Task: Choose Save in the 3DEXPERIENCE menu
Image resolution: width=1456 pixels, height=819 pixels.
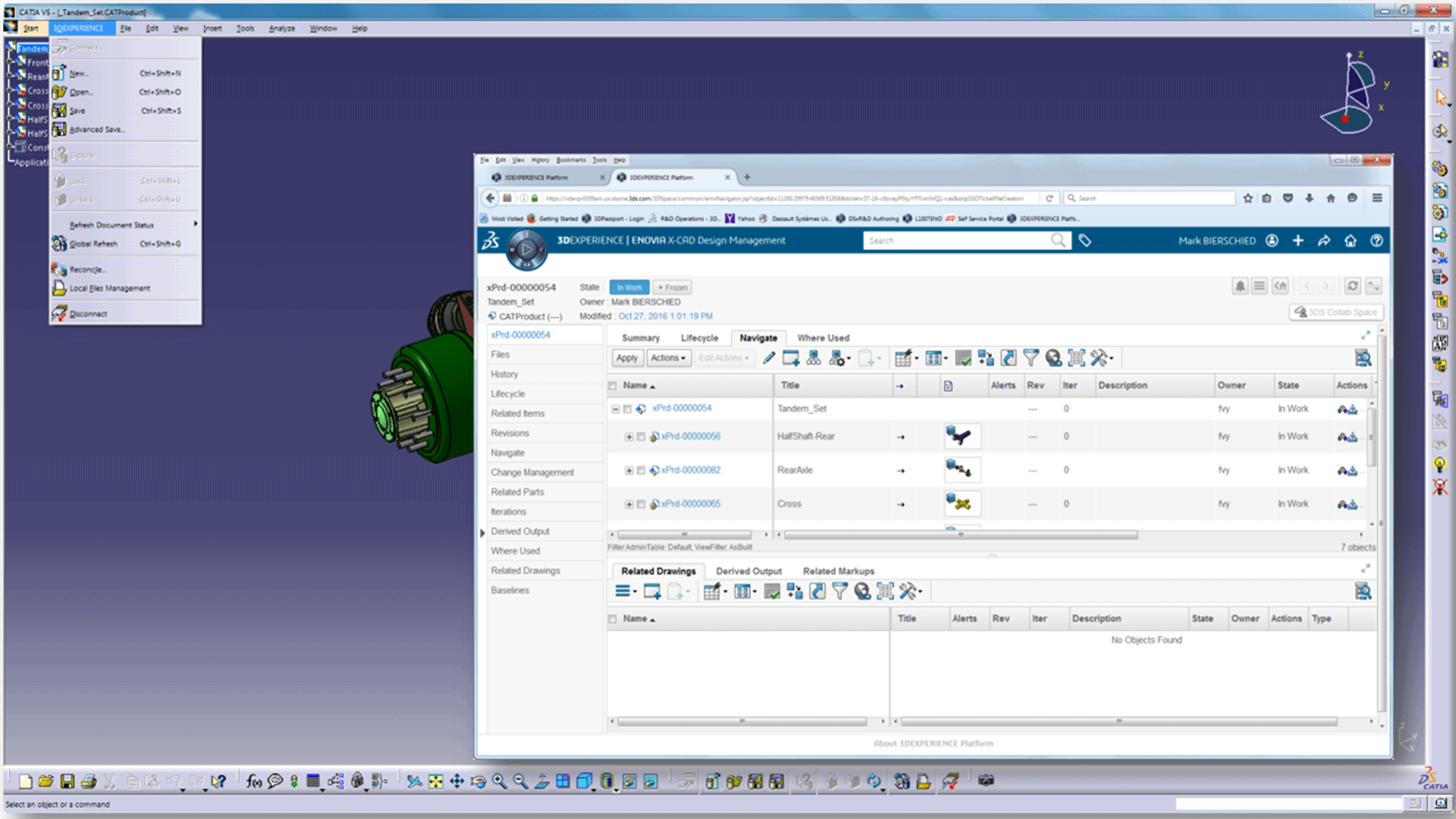Action: point(77,111)
